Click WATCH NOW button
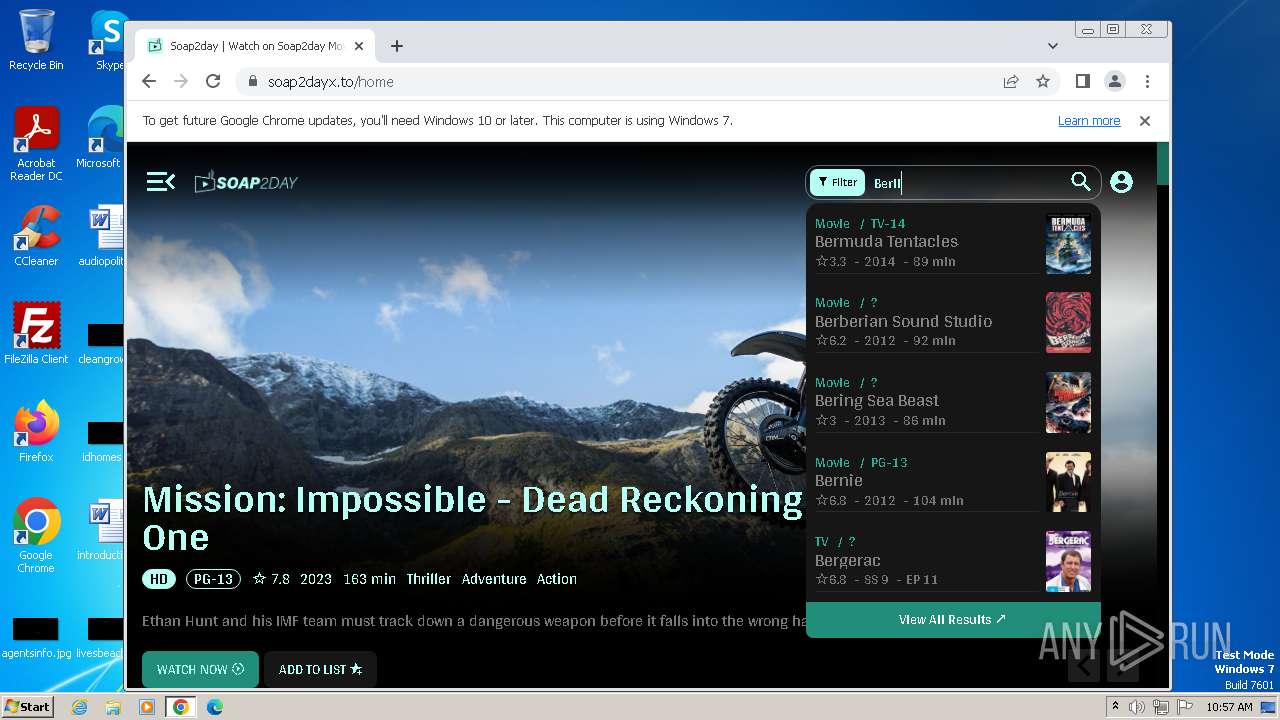 point(200,669)
